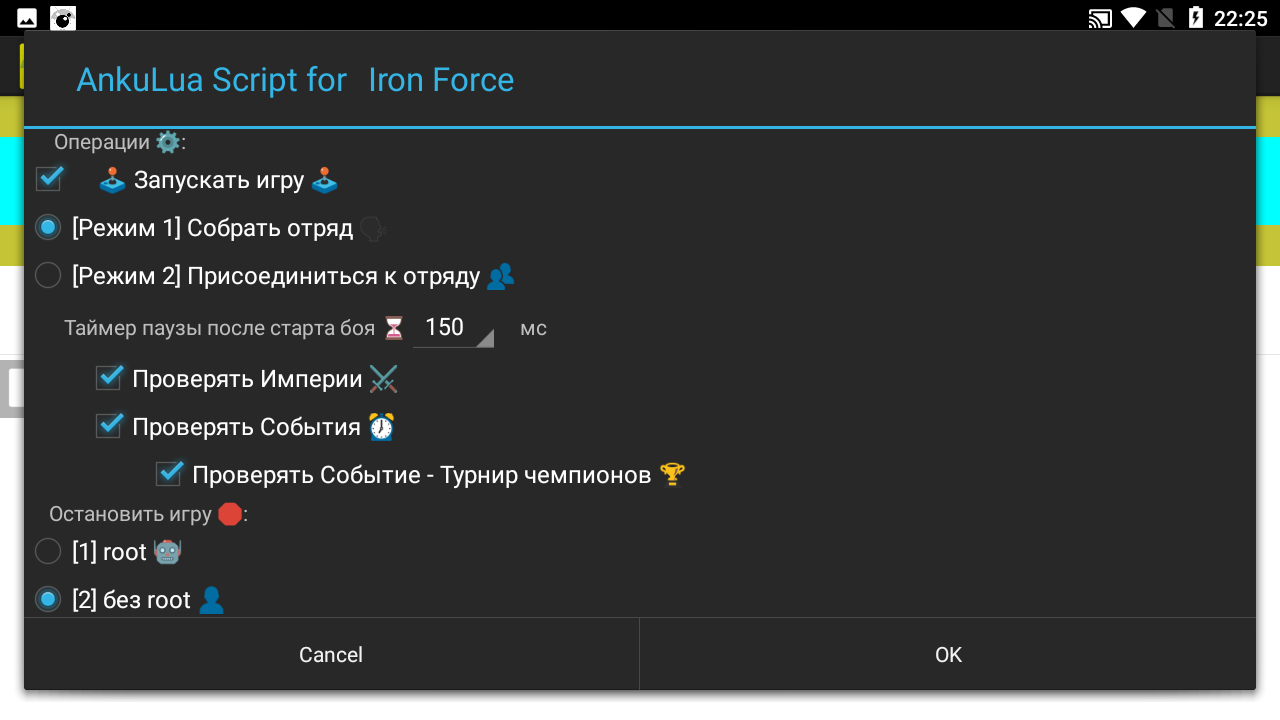Select the Режим 1 Собрать отряд radio button
The height and width of the screenshot is (720, 1280).
48,228
